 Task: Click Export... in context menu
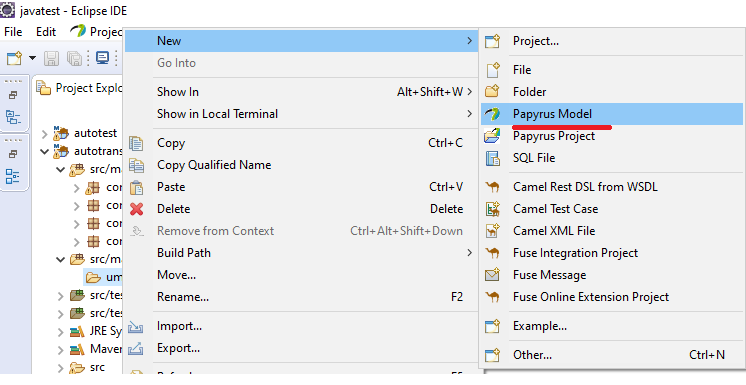pos(301,348)
